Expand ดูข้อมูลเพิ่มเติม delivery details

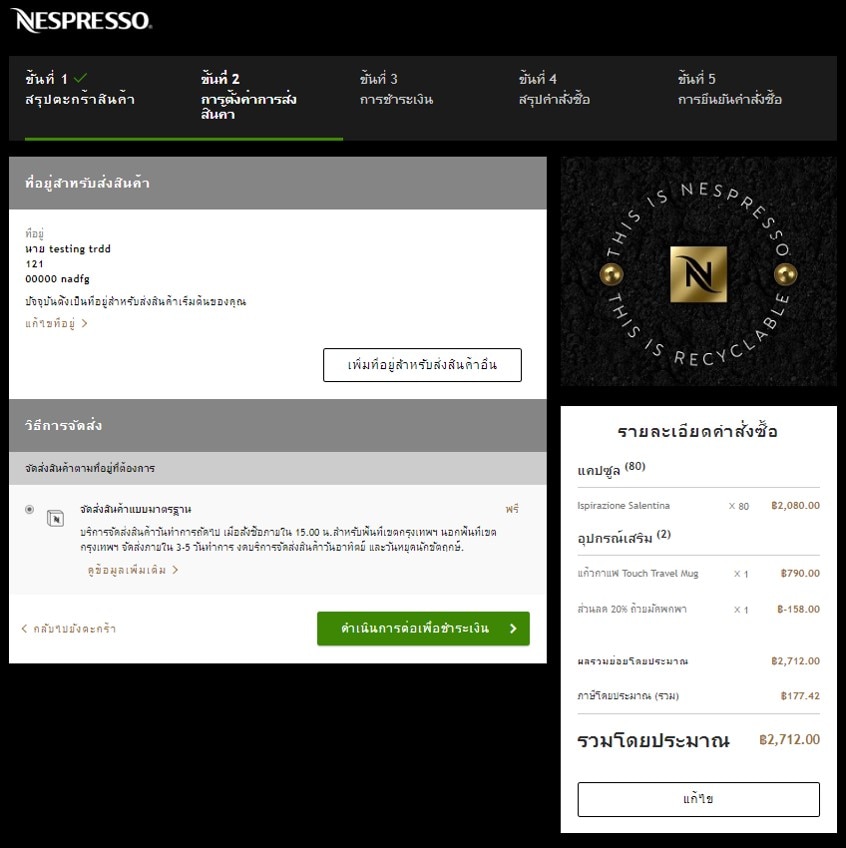pyautogui.click(x=132, y=570)
